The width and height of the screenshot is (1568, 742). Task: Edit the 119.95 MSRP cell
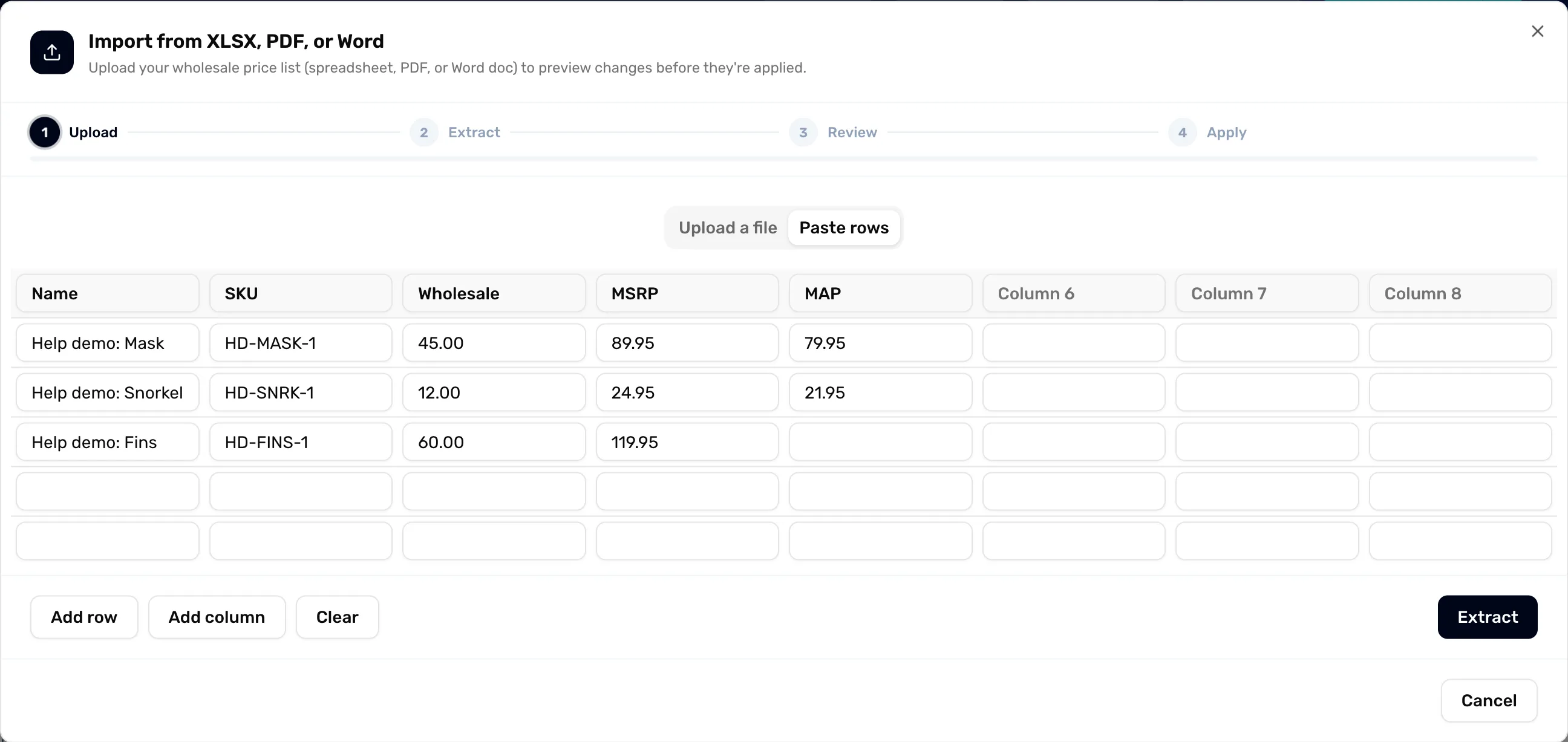[x=687, y=442]
